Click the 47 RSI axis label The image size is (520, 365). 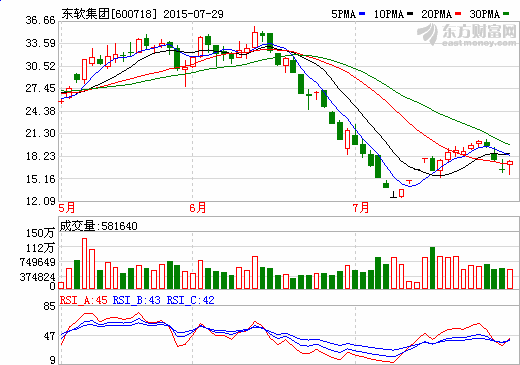49,336
